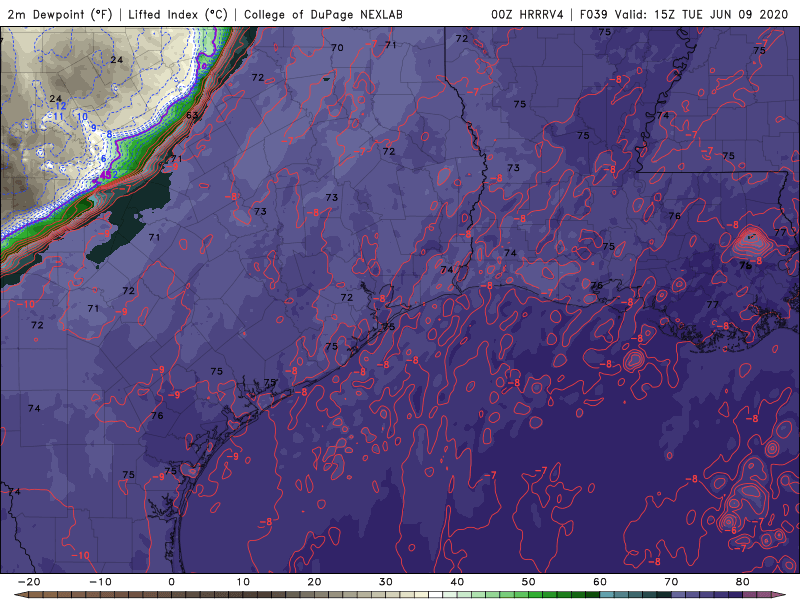This screenshot has width=800, height=600.
Task: Click 'College of DuPage NEXLAB' header text
Action: click(323, 15)
